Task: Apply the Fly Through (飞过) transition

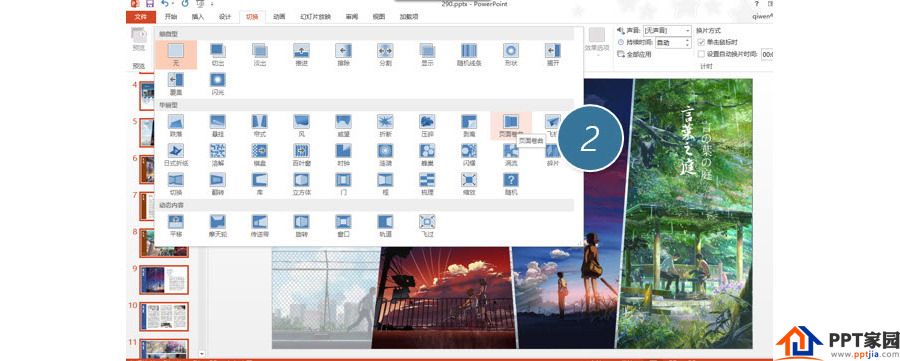Action: pyautogui.click(x=427, y=226)
